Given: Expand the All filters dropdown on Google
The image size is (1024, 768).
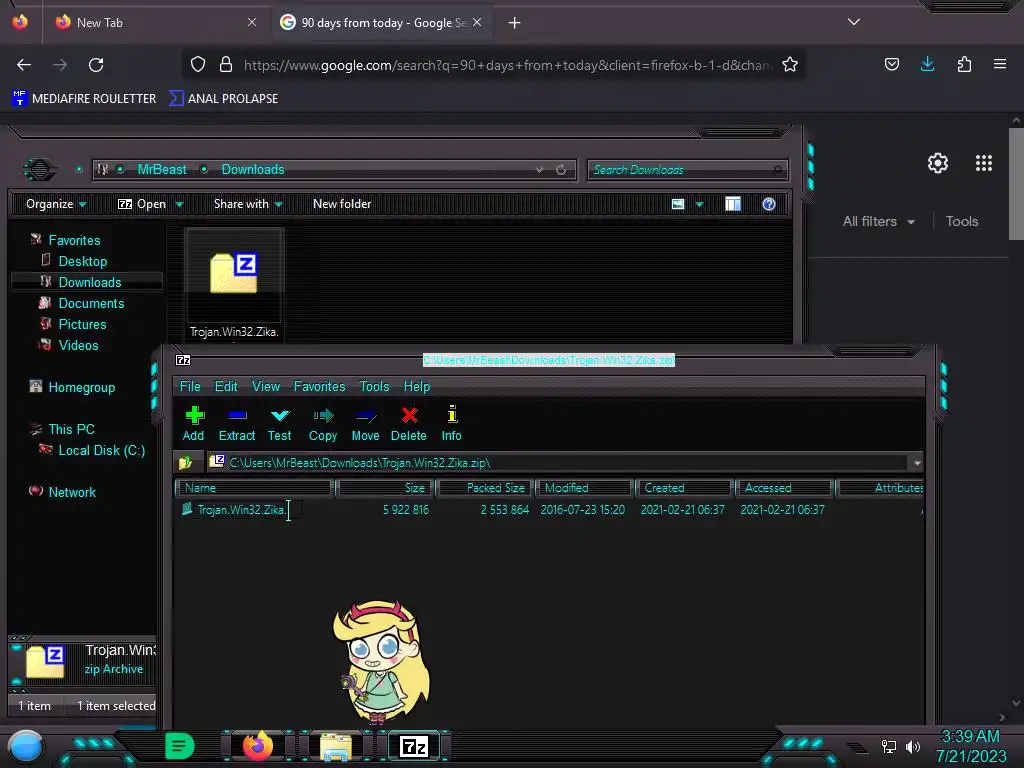Looking at the screenshot, I should [x=878, y=221].
